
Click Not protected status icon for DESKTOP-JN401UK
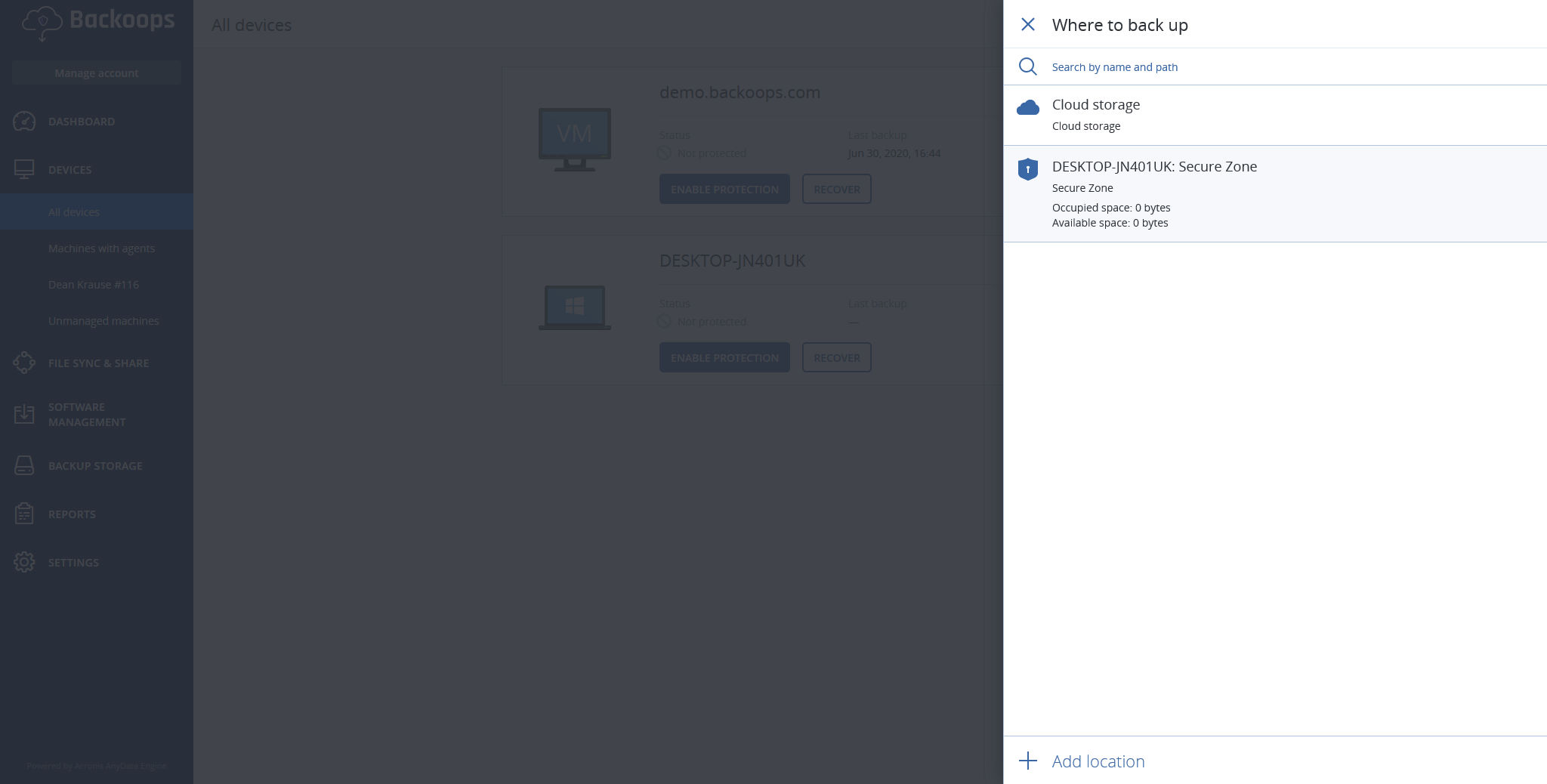pos(664,322)
